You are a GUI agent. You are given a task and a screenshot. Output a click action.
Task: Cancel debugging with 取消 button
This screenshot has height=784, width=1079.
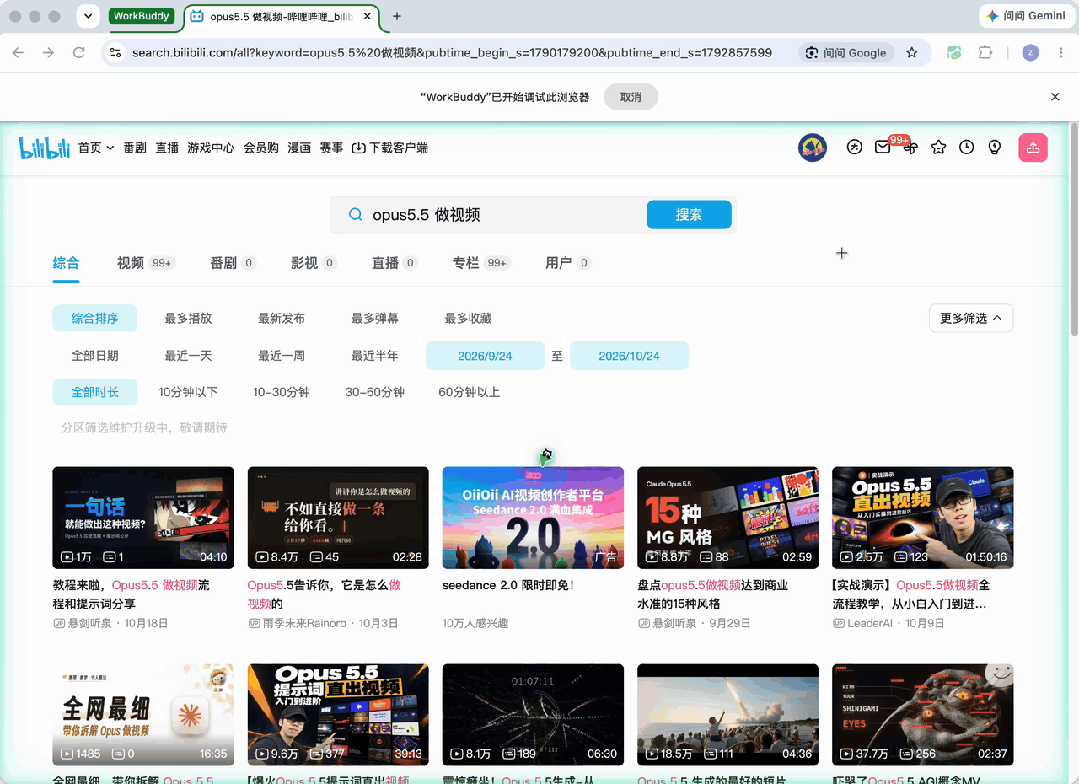630,97
